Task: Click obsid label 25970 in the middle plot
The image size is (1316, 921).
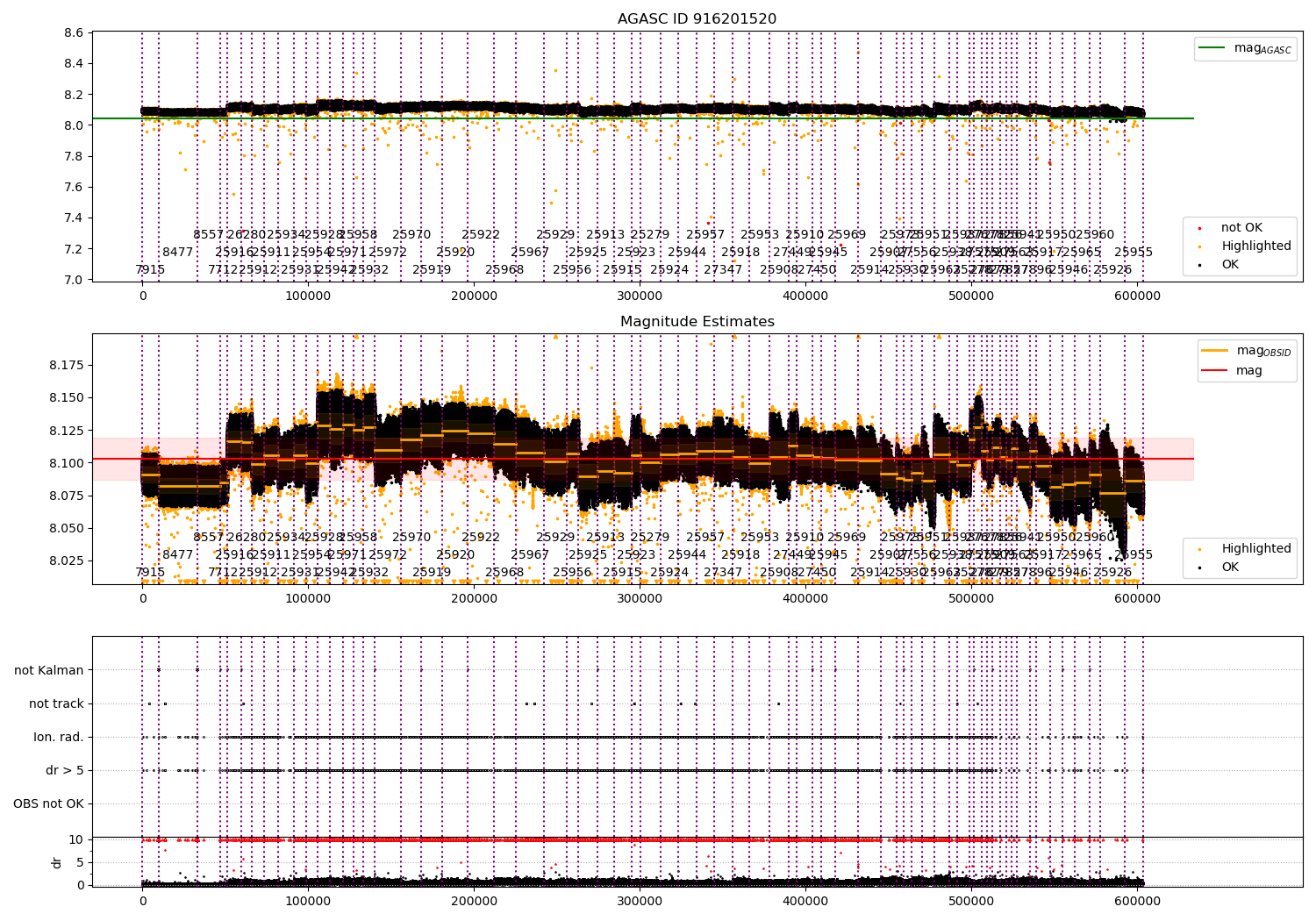Action: (411, 537)
